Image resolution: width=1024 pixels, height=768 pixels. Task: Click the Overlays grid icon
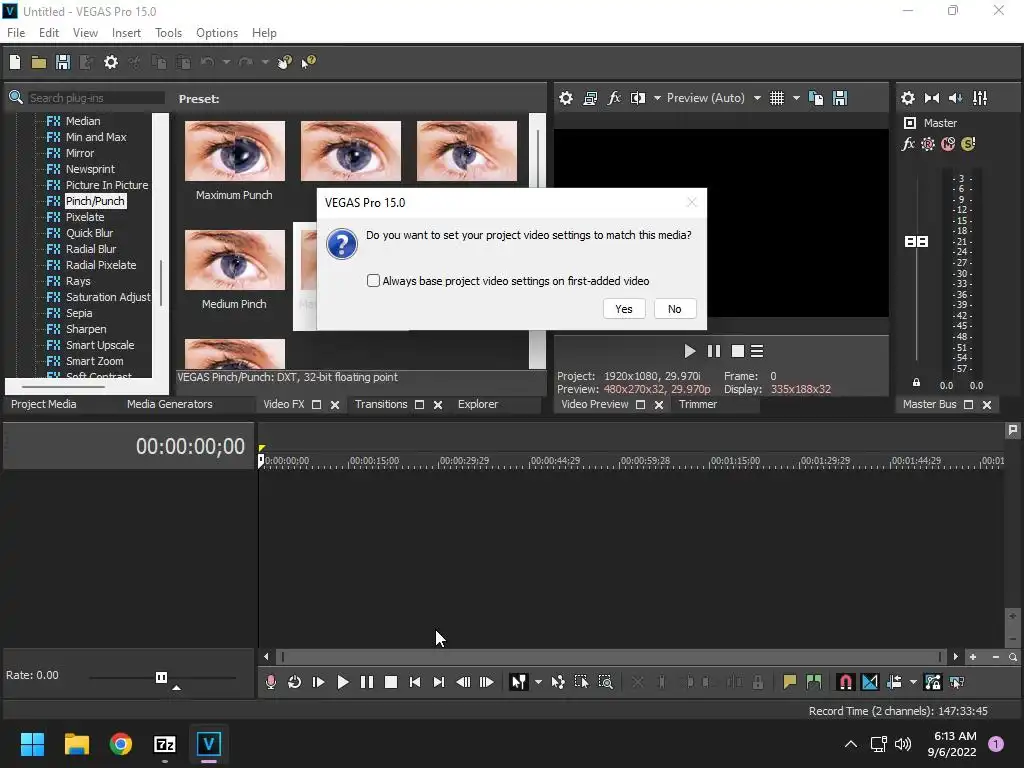pyautogui.click(x=776, y=98)
